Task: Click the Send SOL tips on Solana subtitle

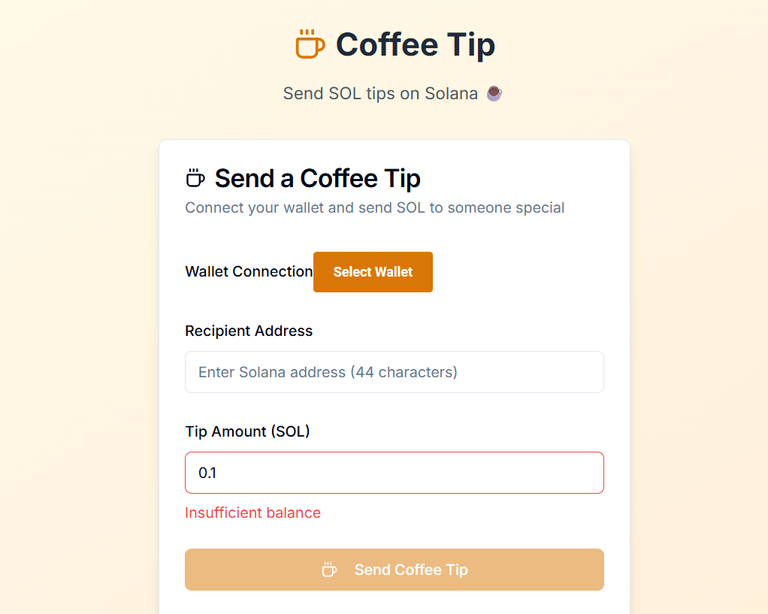Action: click(x=380, y=94)
